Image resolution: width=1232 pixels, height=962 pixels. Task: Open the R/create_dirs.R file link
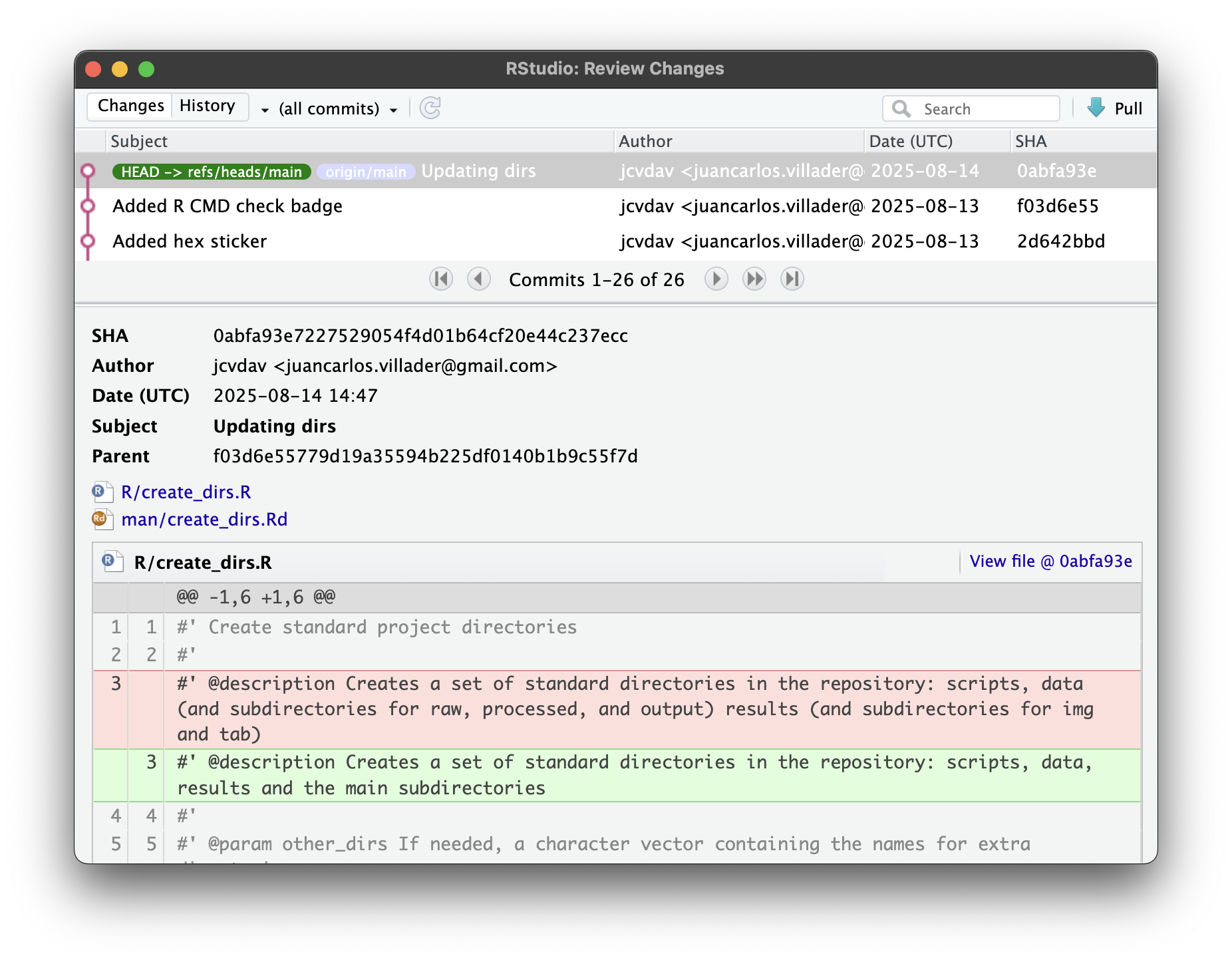[186, 492]
